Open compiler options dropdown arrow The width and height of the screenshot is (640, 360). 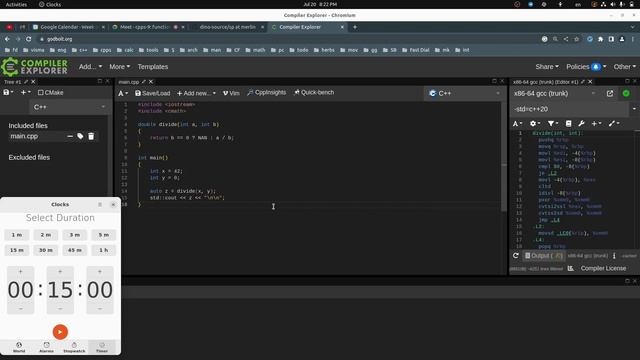(x=634, y=109)
